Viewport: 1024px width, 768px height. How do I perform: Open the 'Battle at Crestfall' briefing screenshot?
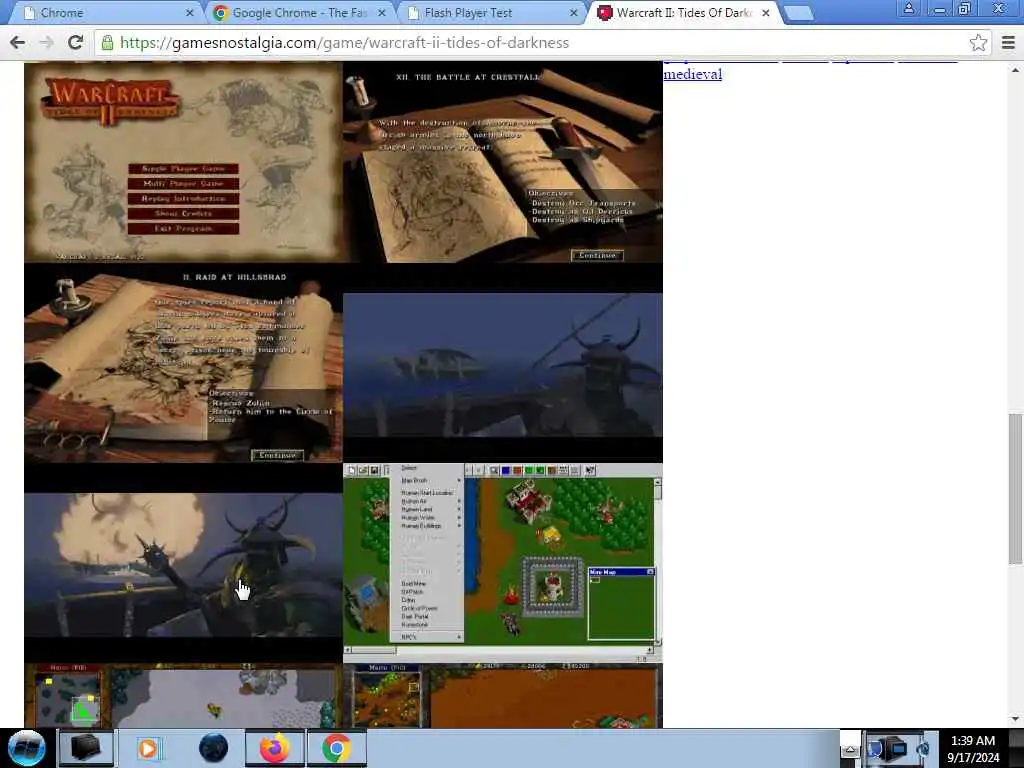503,162
